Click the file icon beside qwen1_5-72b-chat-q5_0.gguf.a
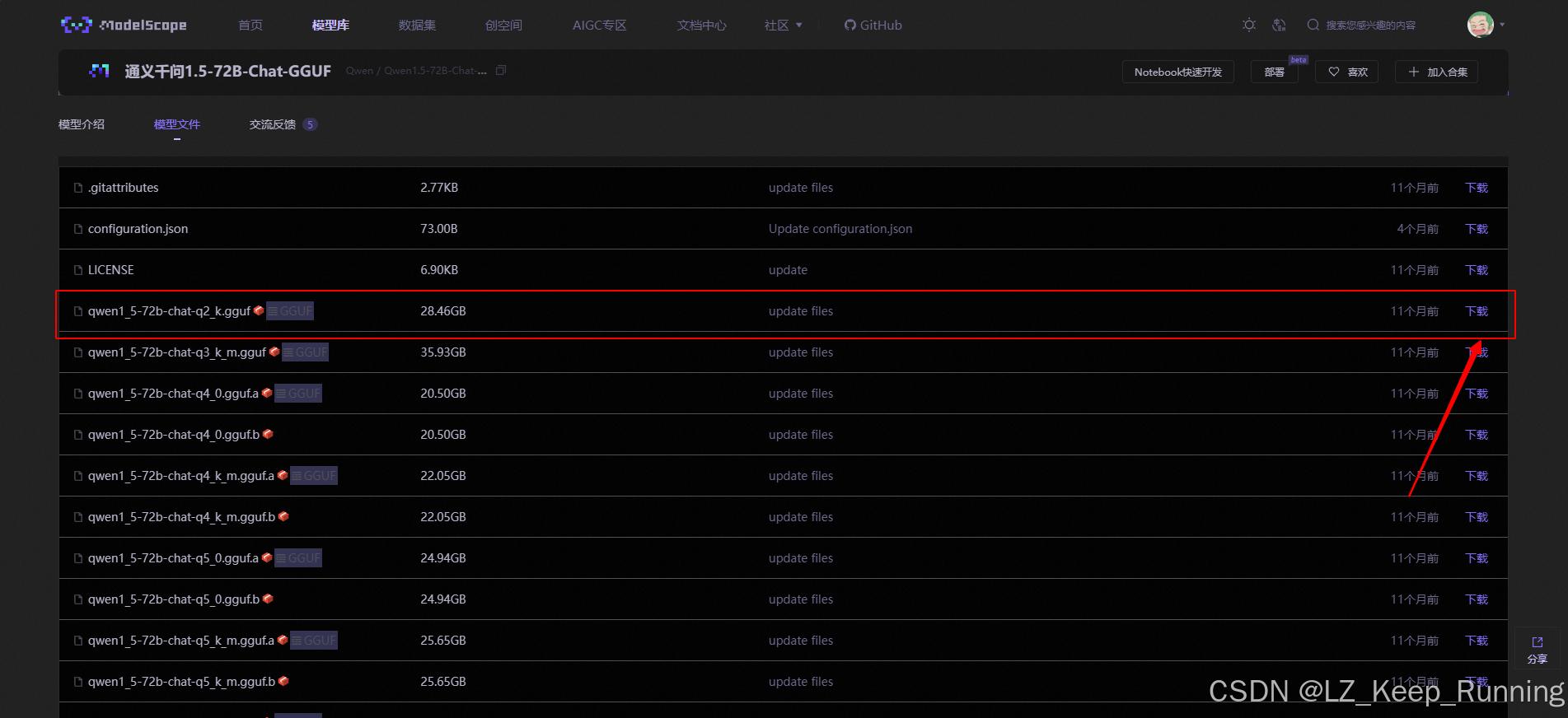 tap(78, 558)
